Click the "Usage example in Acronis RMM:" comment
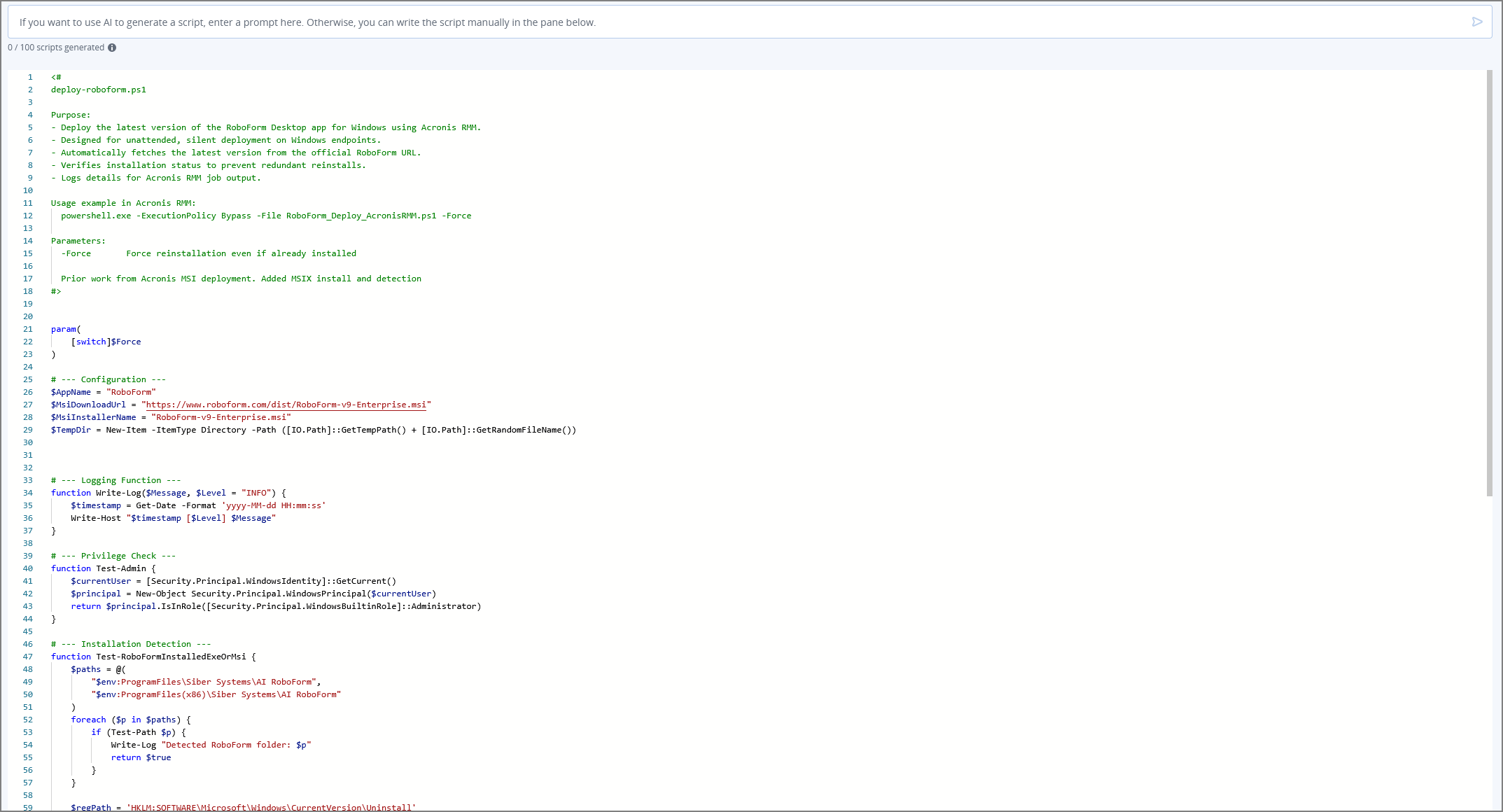The height and width of the screenshot is (812, 1503). 123,203
